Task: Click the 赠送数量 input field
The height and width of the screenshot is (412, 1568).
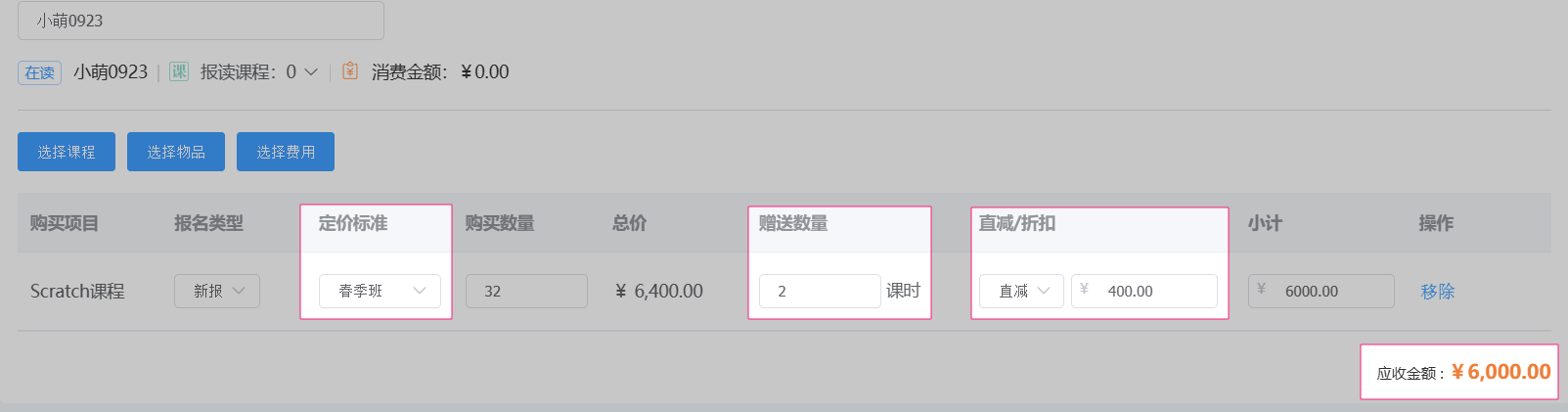Action: pyautogui.click(x=819, y=291)
